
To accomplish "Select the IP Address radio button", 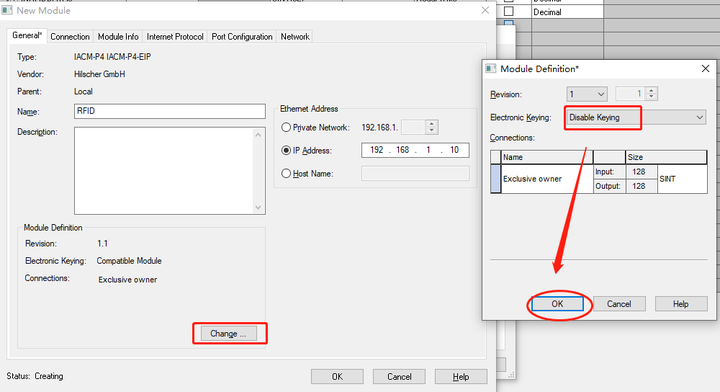I will [x=286, y=150].
